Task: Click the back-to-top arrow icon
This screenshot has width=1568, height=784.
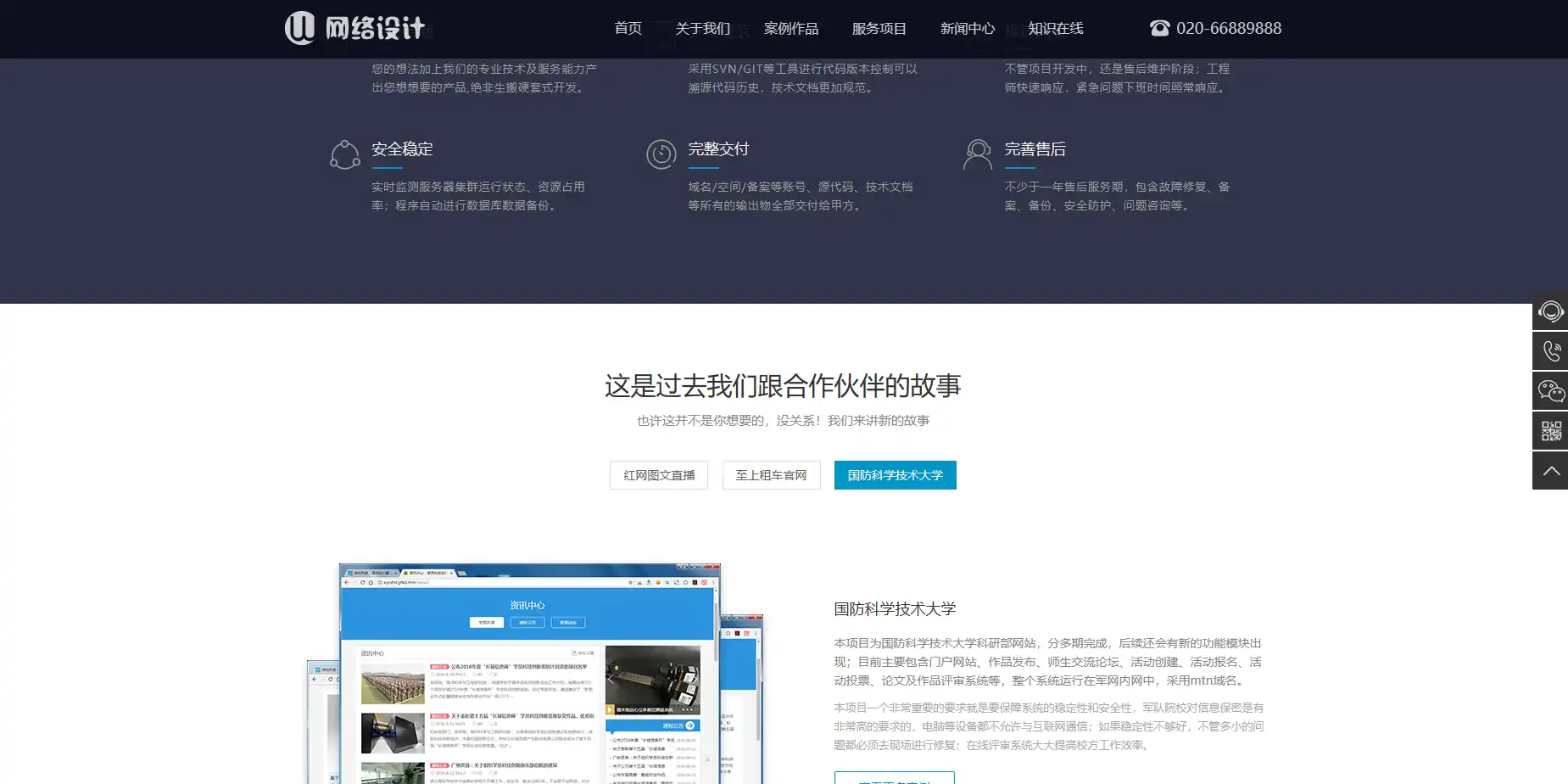Action: (x=1550, y=470)
